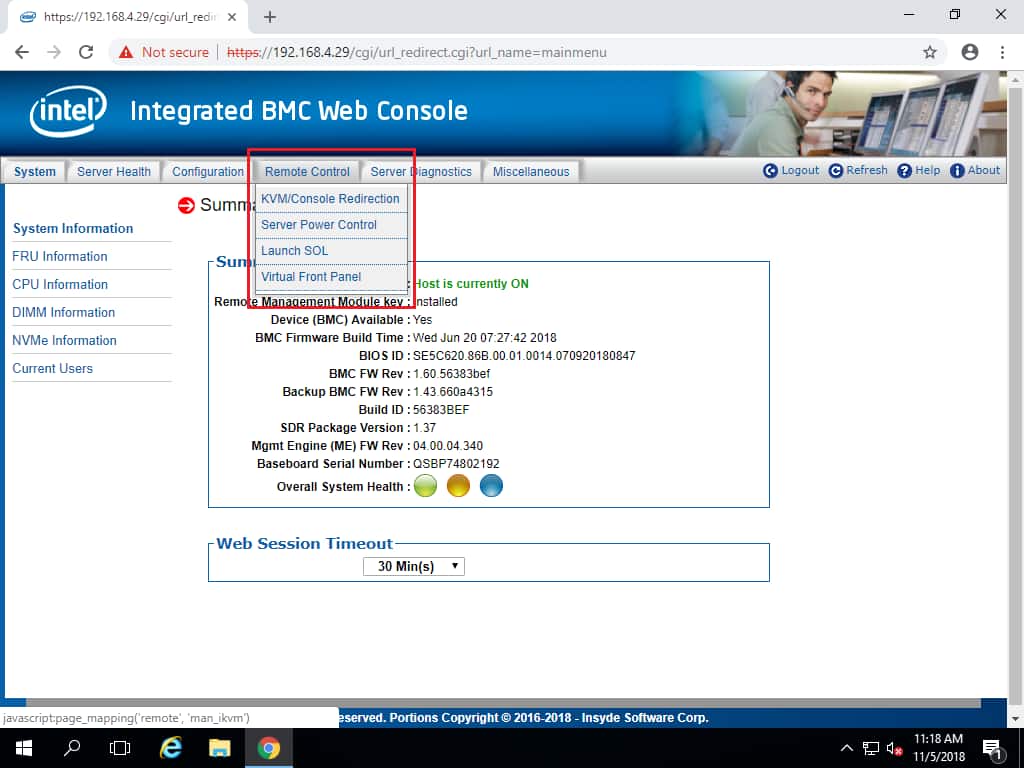The image size is (1024, 768).
Task: Click BMC Firmware Build Time value
Action: pos(485,338)
